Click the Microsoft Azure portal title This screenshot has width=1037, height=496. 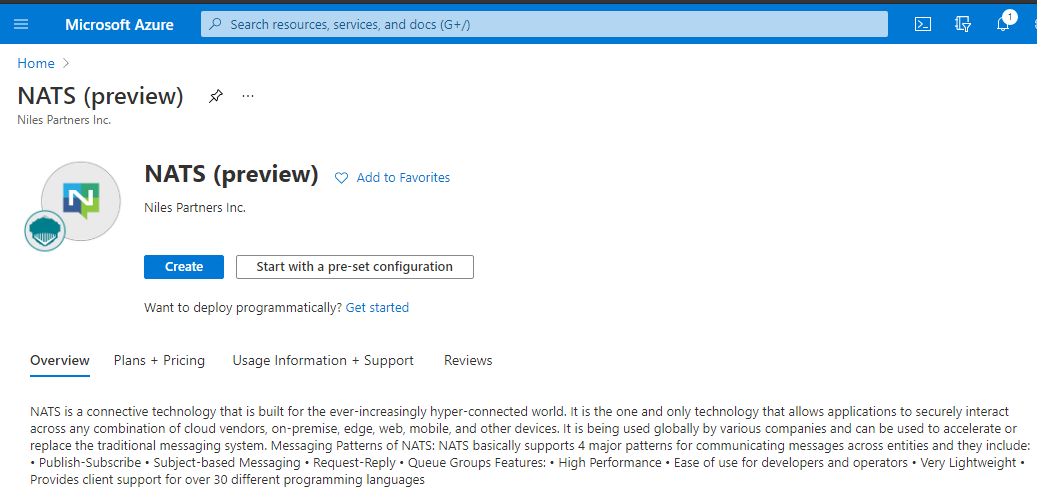click(x=119, y=24)
